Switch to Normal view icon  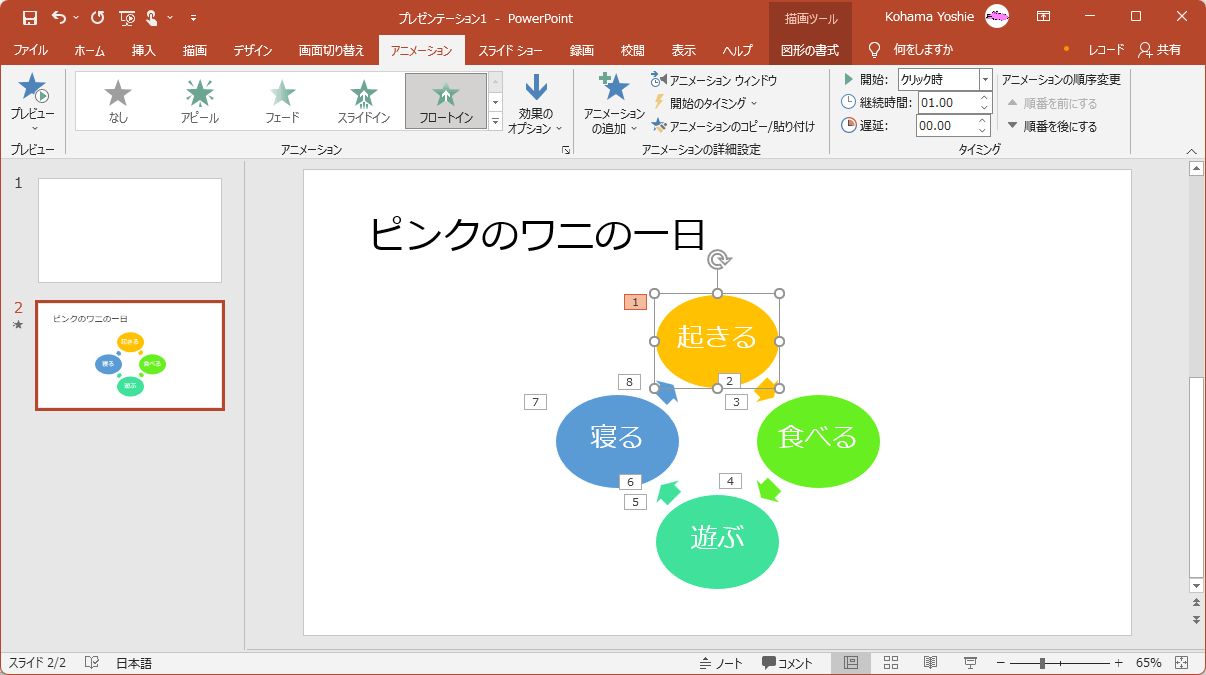[851, 663]
